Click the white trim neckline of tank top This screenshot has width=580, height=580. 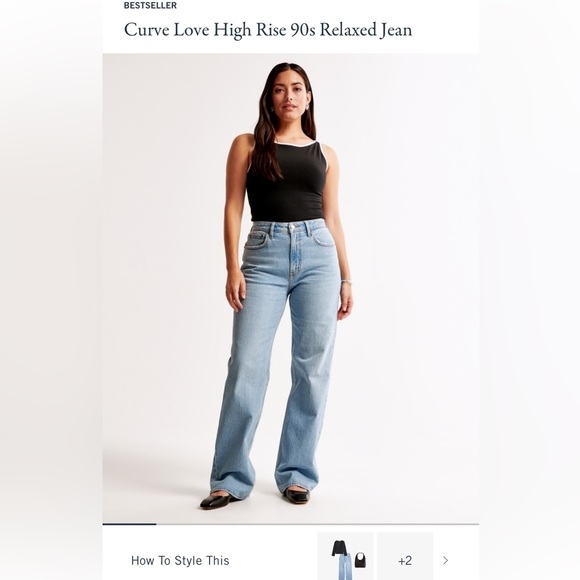pos(295,144)
